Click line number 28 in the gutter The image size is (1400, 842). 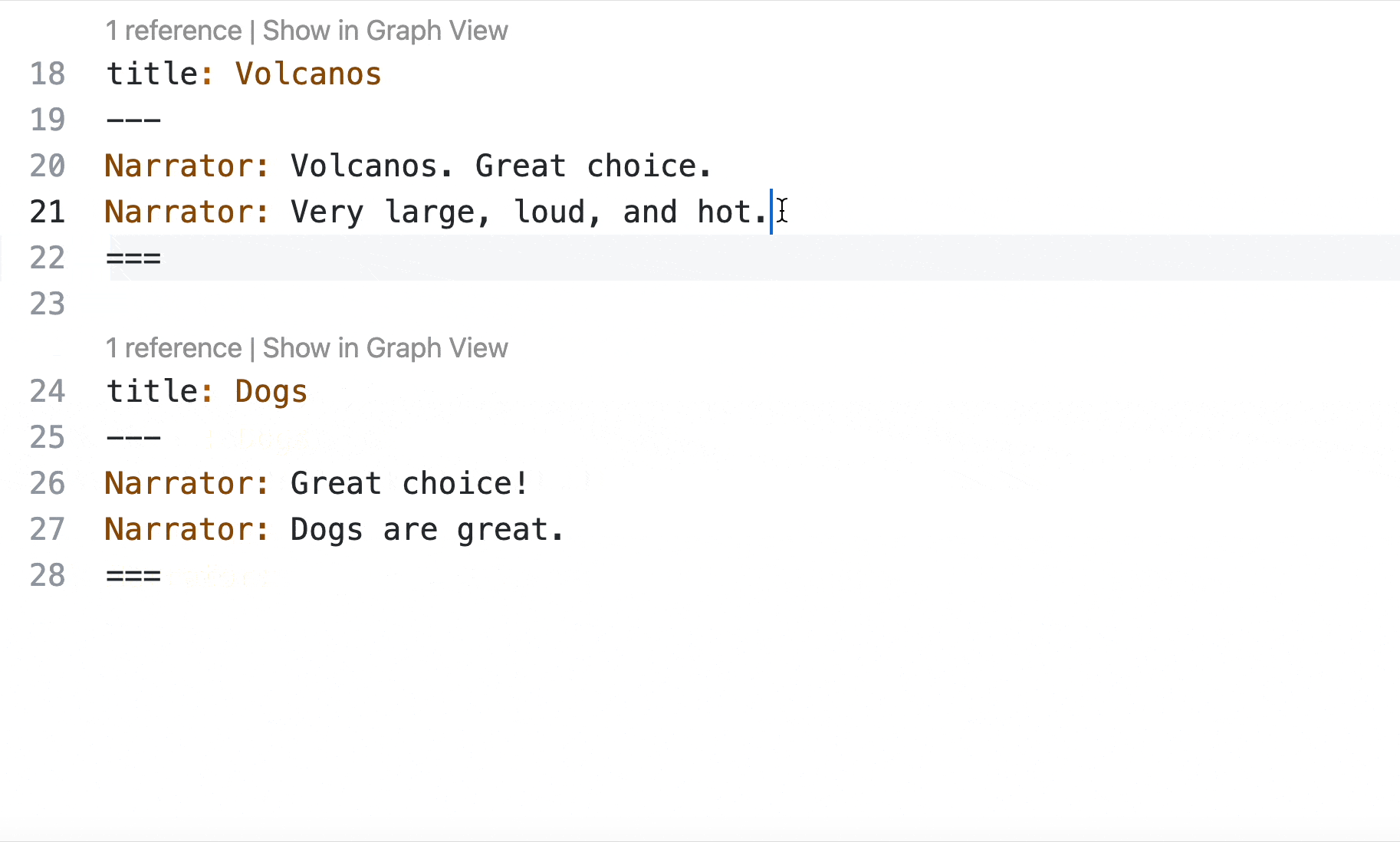pyautogui.click(x=48, y=576)
